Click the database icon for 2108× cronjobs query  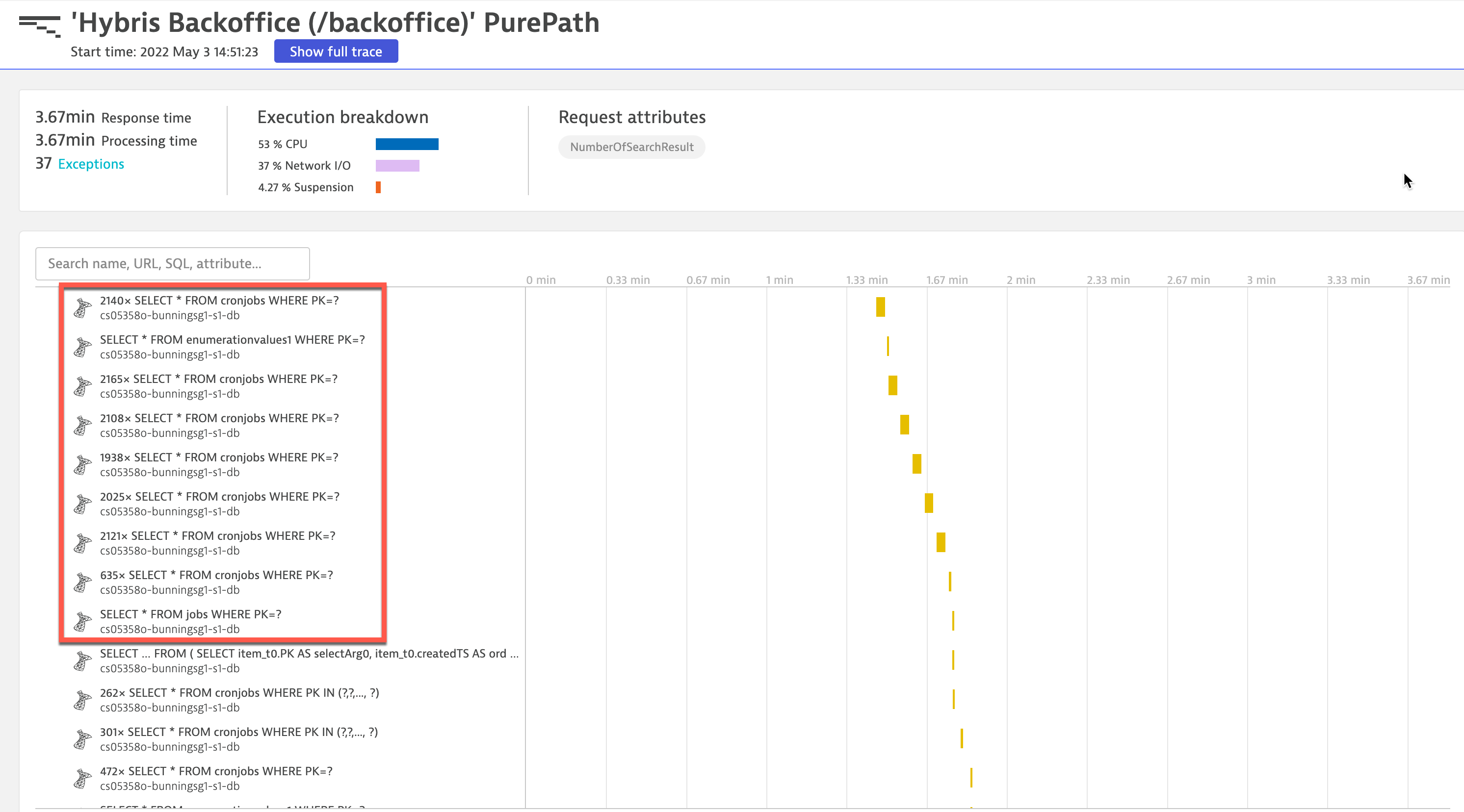point(82,426)
